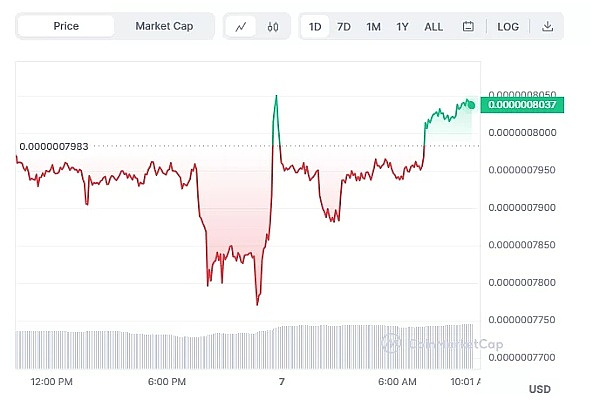Select the 1D time range

click(315, 27)
